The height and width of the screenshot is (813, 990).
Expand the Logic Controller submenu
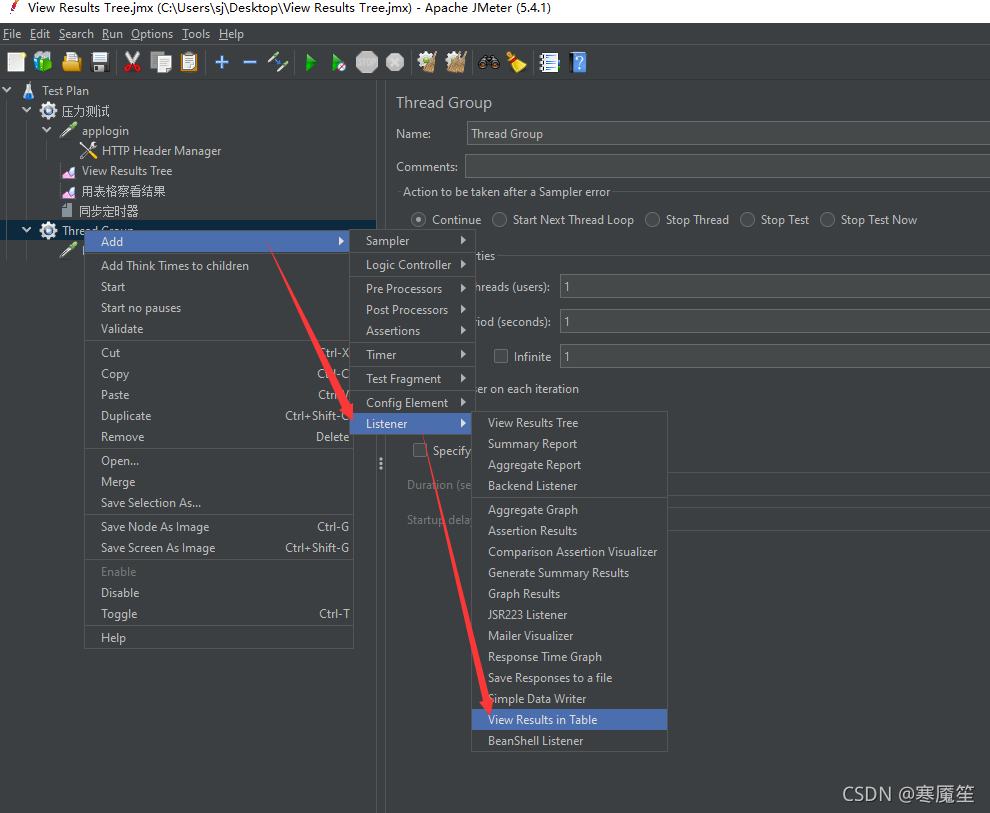pos(411,264)
